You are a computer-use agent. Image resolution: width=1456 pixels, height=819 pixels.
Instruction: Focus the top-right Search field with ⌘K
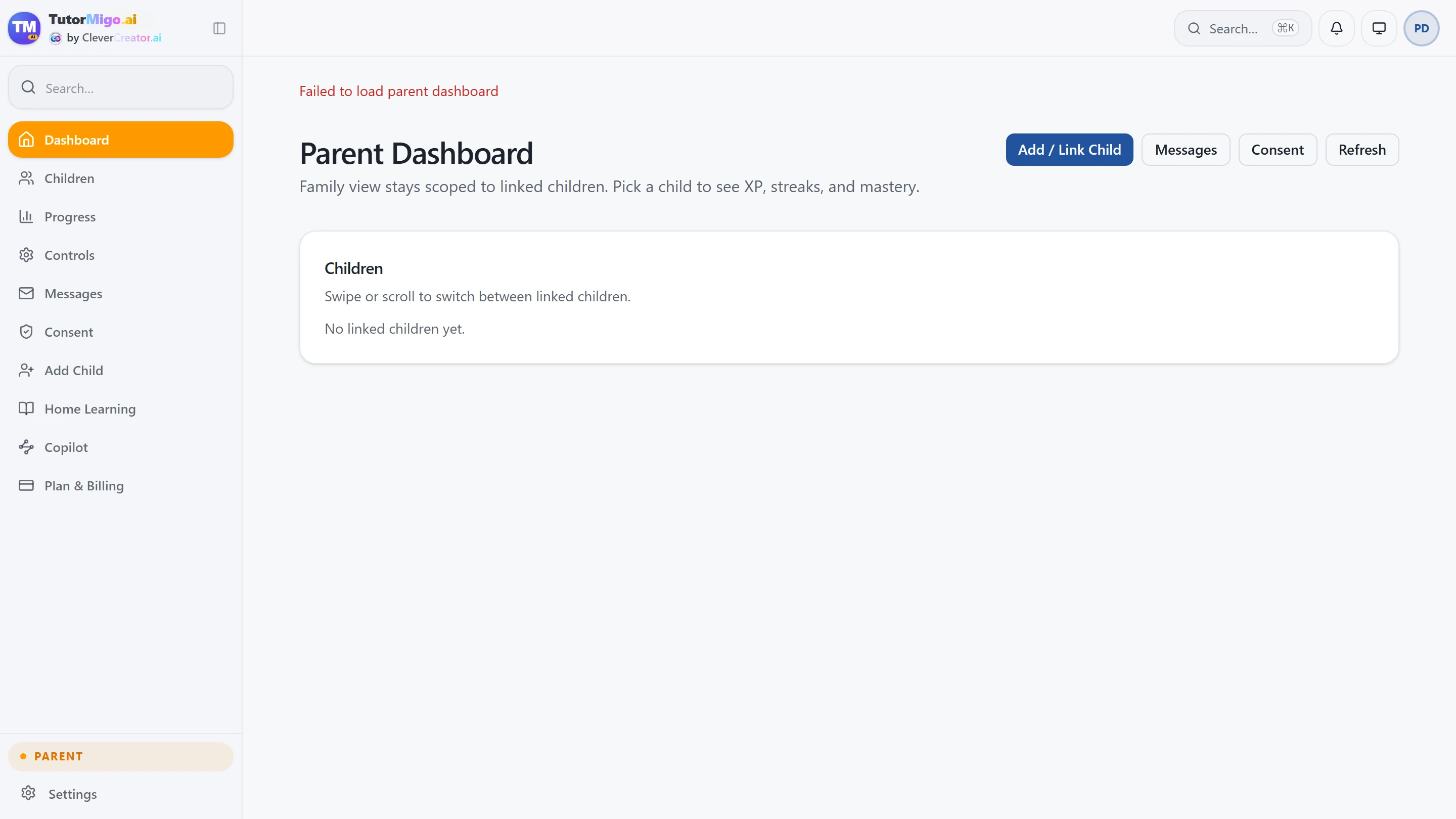[1242, 28]
